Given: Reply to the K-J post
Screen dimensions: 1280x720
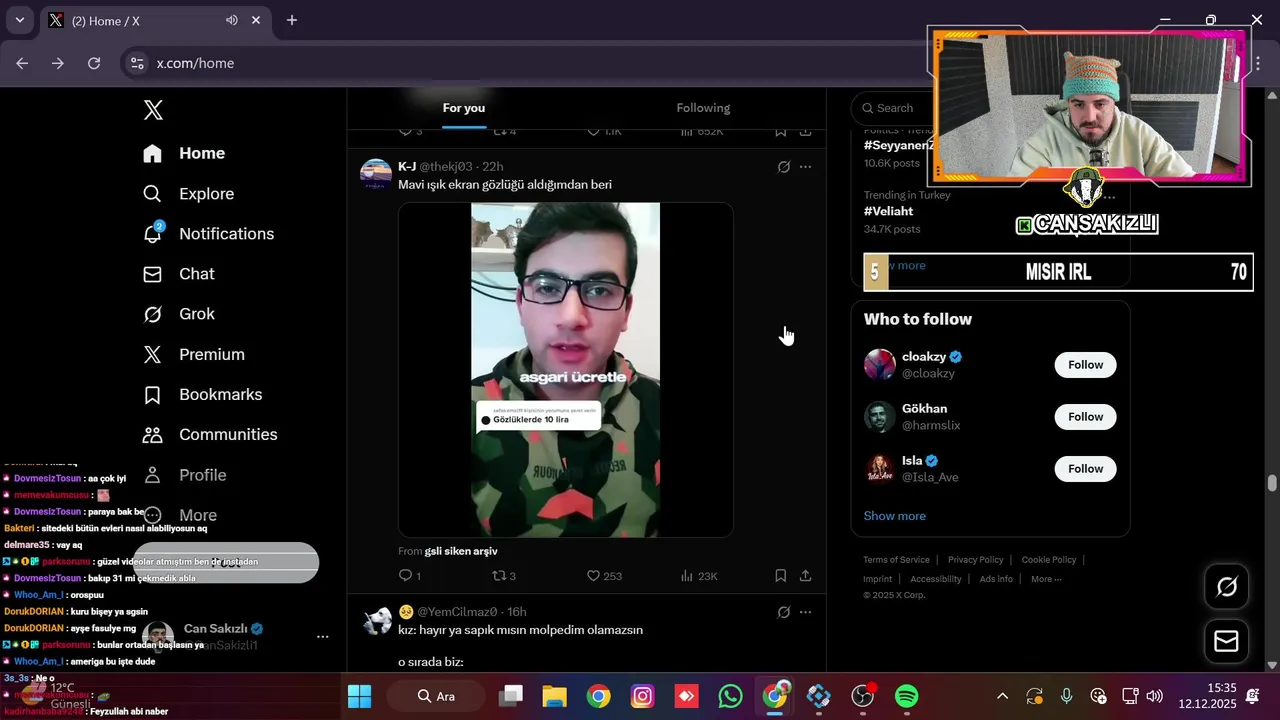Looking at the screenshot, I should click(409, 575).
